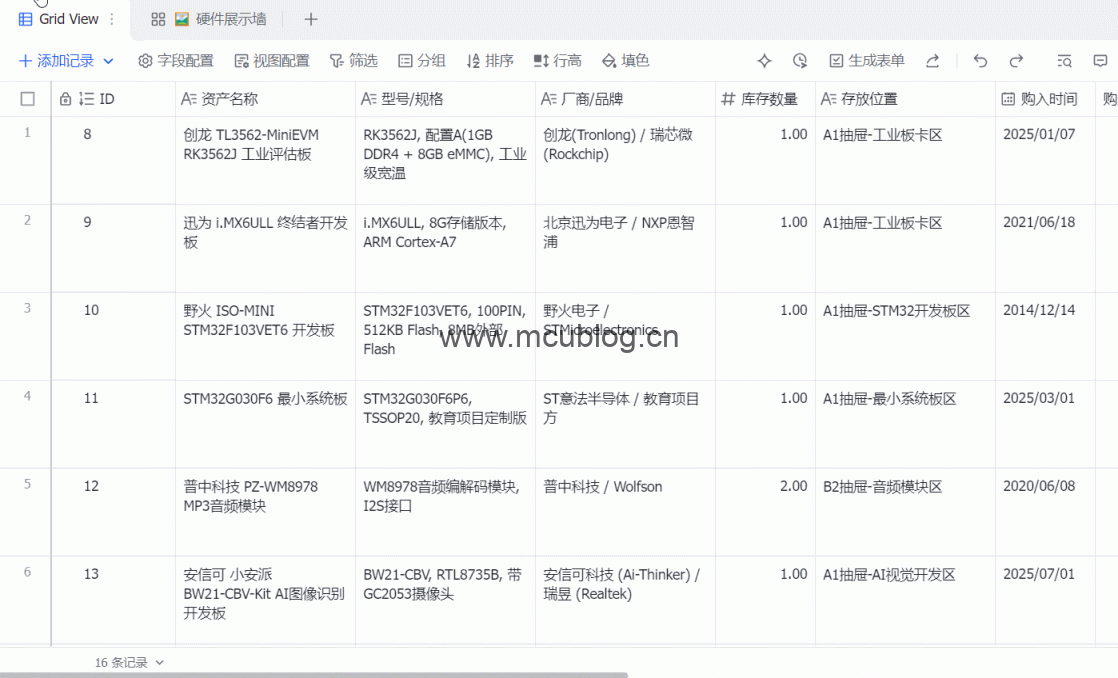Click the AI sparkle icon in toolbar
The width and height of the screenshot is (1118, 678).
click(x=765, y=61)
